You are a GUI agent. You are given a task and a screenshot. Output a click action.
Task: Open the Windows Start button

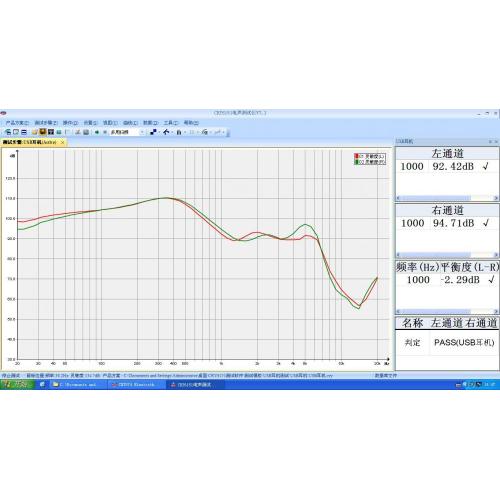pyautogui.click(x=17, y=385)
